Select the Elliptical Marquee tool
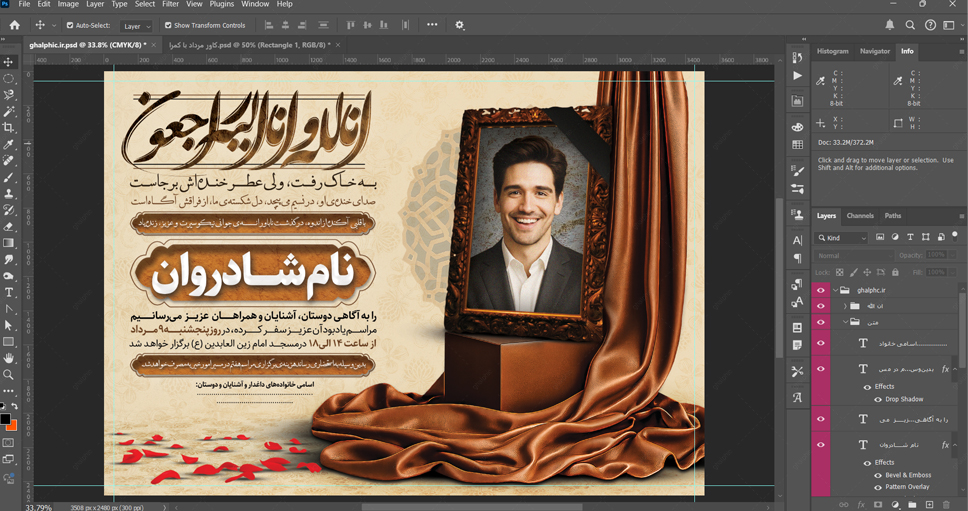 pyautogui.click(x=9, y=78)
